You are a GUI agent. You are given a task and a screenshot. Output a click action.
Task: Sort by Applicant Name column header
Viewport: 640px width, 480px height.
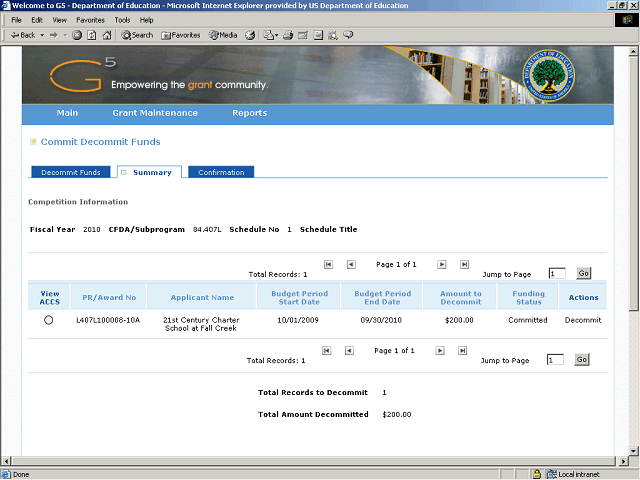click(x=202, y=298)
